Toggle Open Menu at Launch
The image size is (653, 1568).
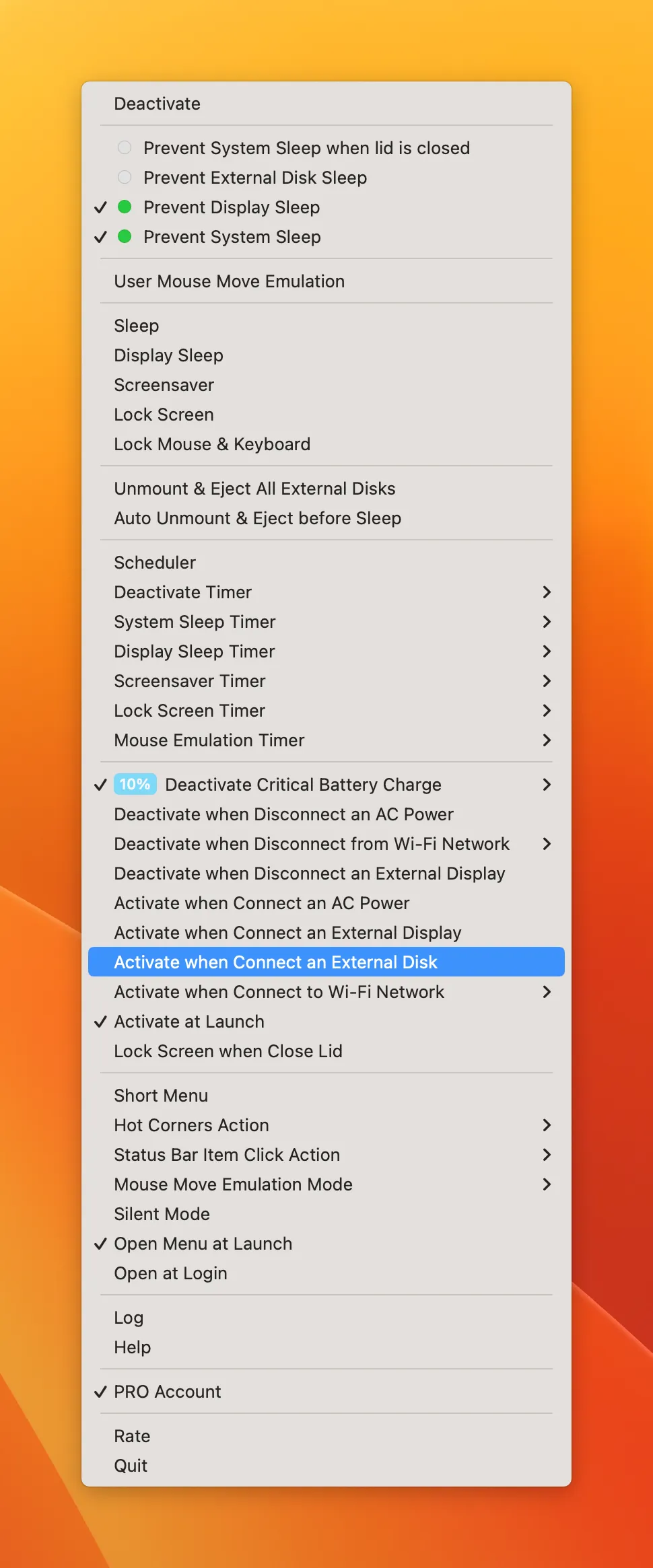pos(203,1243)
